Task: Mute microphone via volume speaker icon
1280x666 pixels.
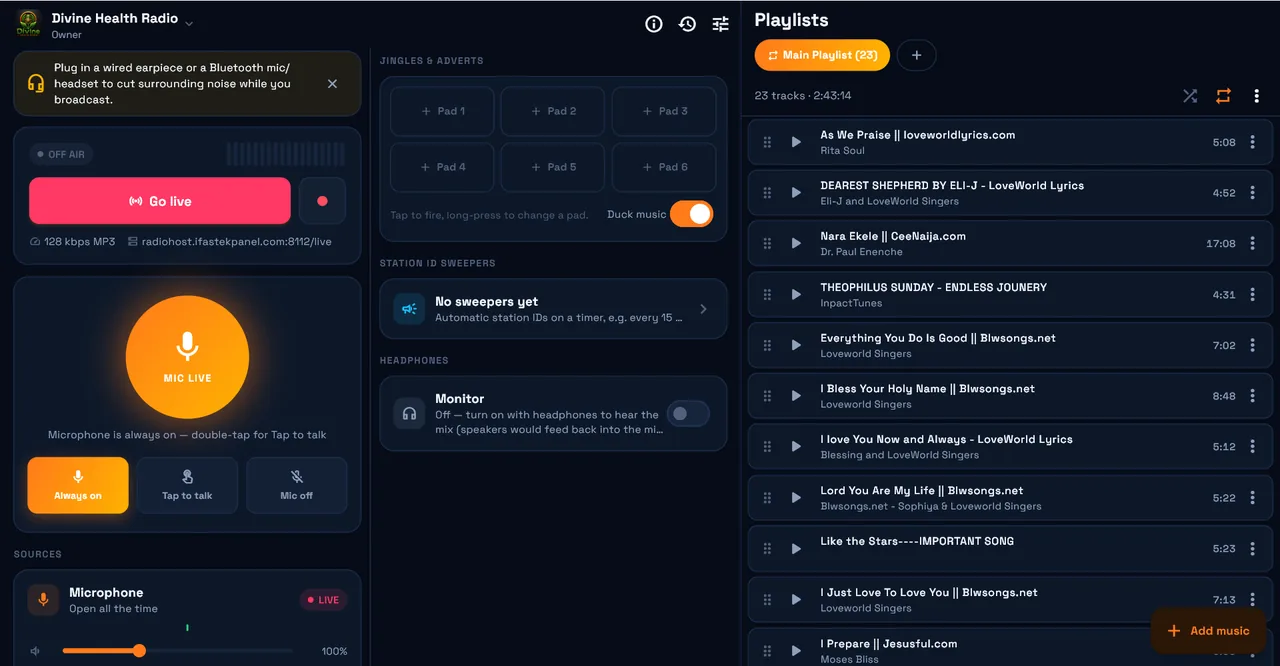Action: pyautogui.click(x=35, y=651)
